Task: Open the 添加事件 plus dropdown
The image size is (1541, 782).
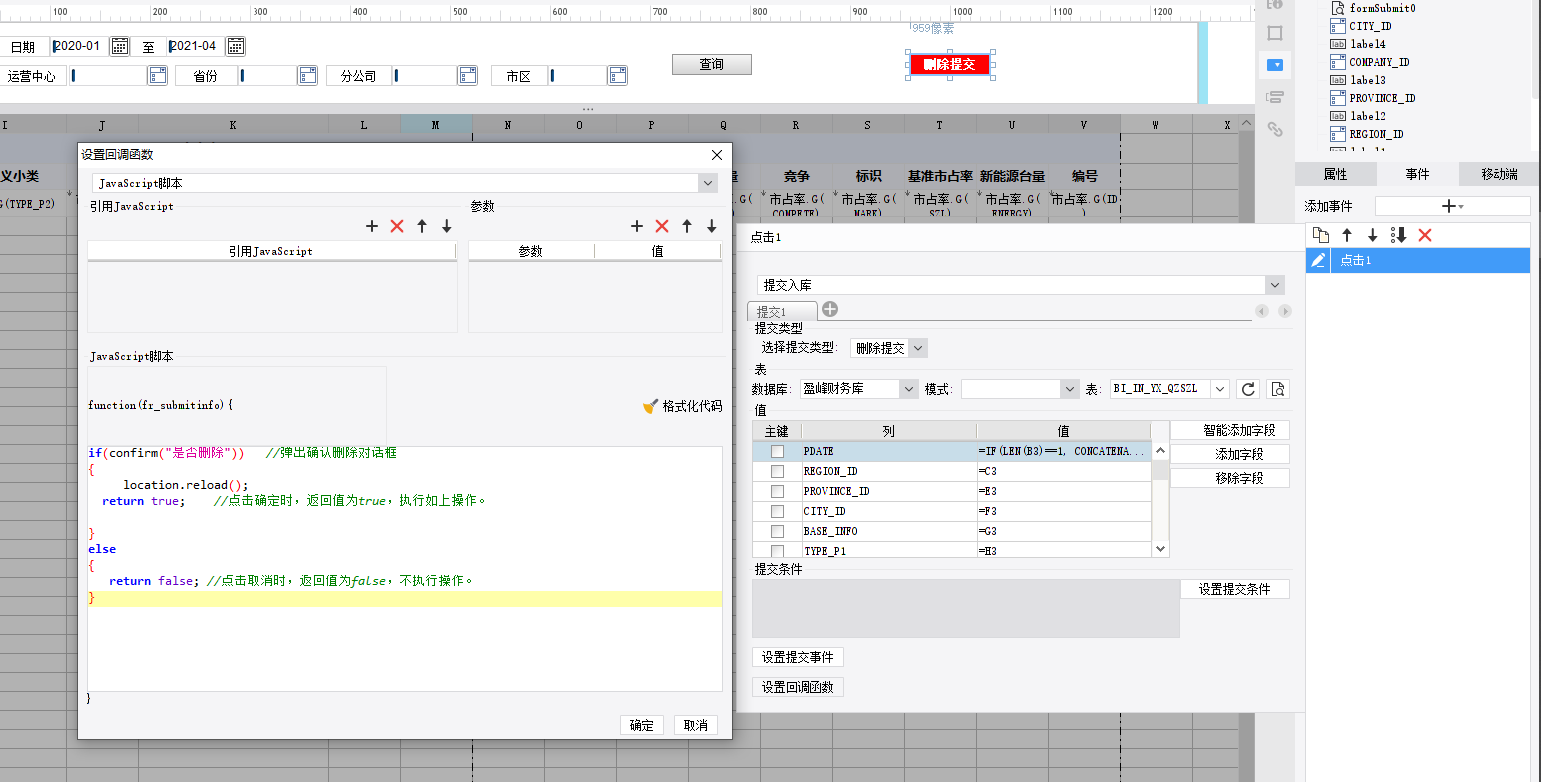Action: click(x=1452, y=206)
